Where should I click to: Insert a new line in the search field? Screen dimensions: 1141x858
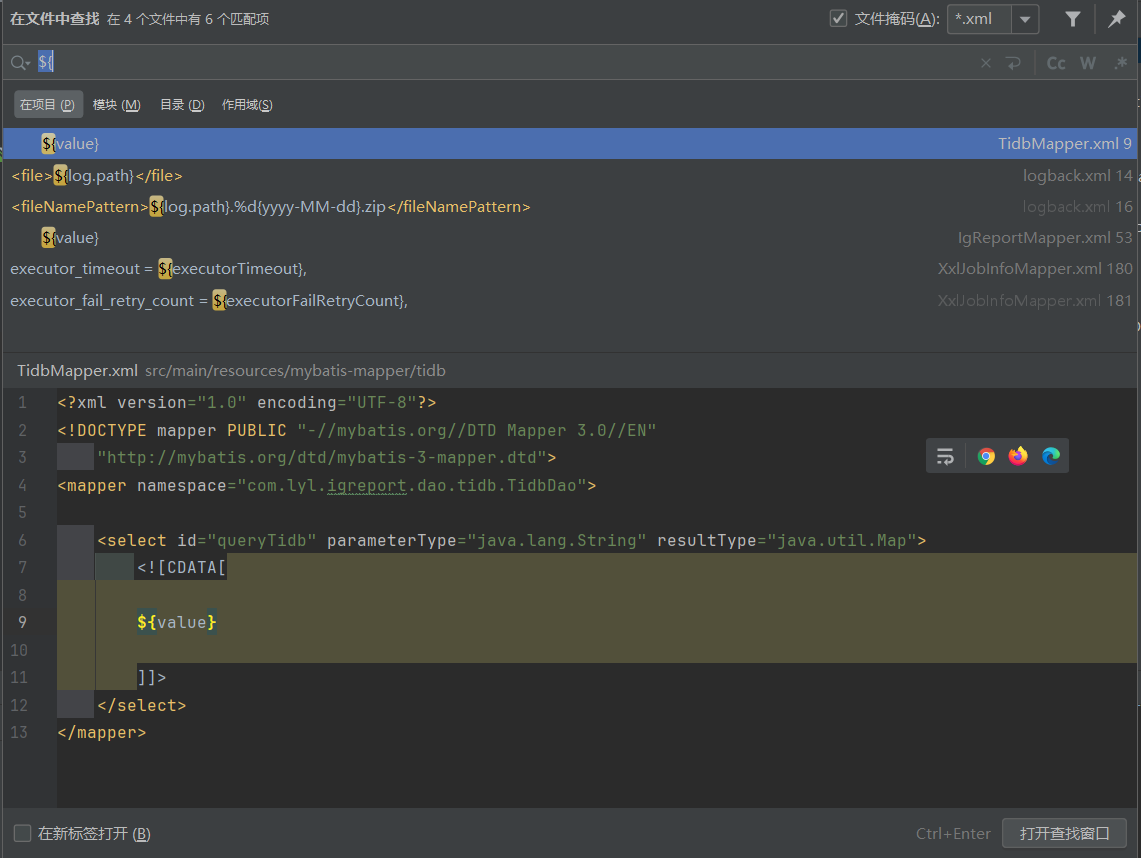click(x=1013, y=63)
